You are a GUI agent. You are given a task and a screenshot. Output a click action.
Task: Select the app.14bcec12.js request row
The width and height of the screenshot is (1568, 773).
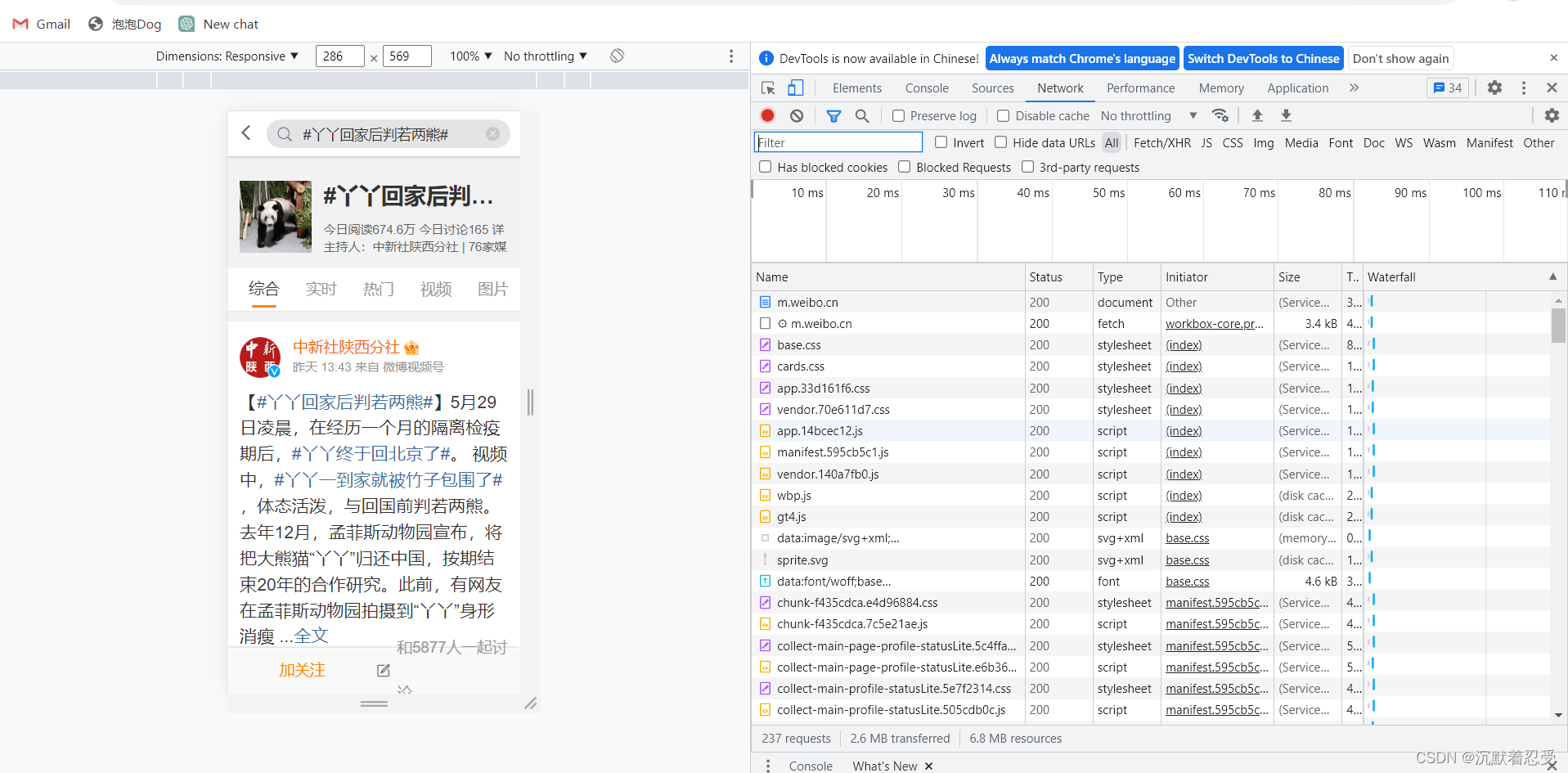pos(1150,430)
